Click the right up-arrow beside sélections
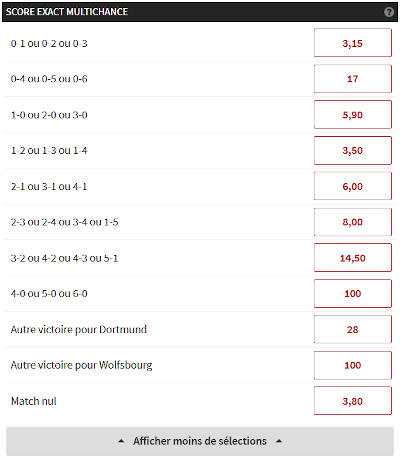The width and height of the screenshot is (400, 458). click(279, 441)
